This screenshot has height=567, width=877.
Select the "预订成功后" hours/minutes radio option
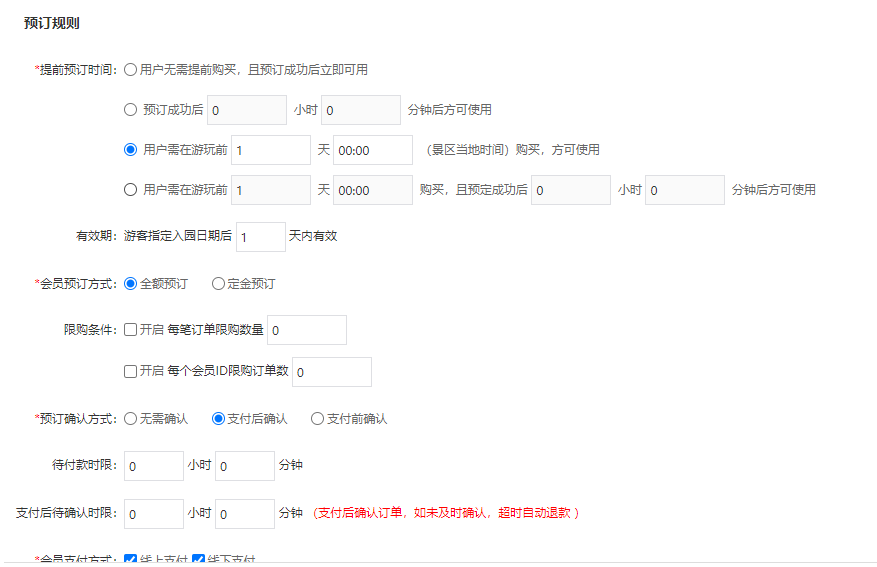(x=130, y=110)
